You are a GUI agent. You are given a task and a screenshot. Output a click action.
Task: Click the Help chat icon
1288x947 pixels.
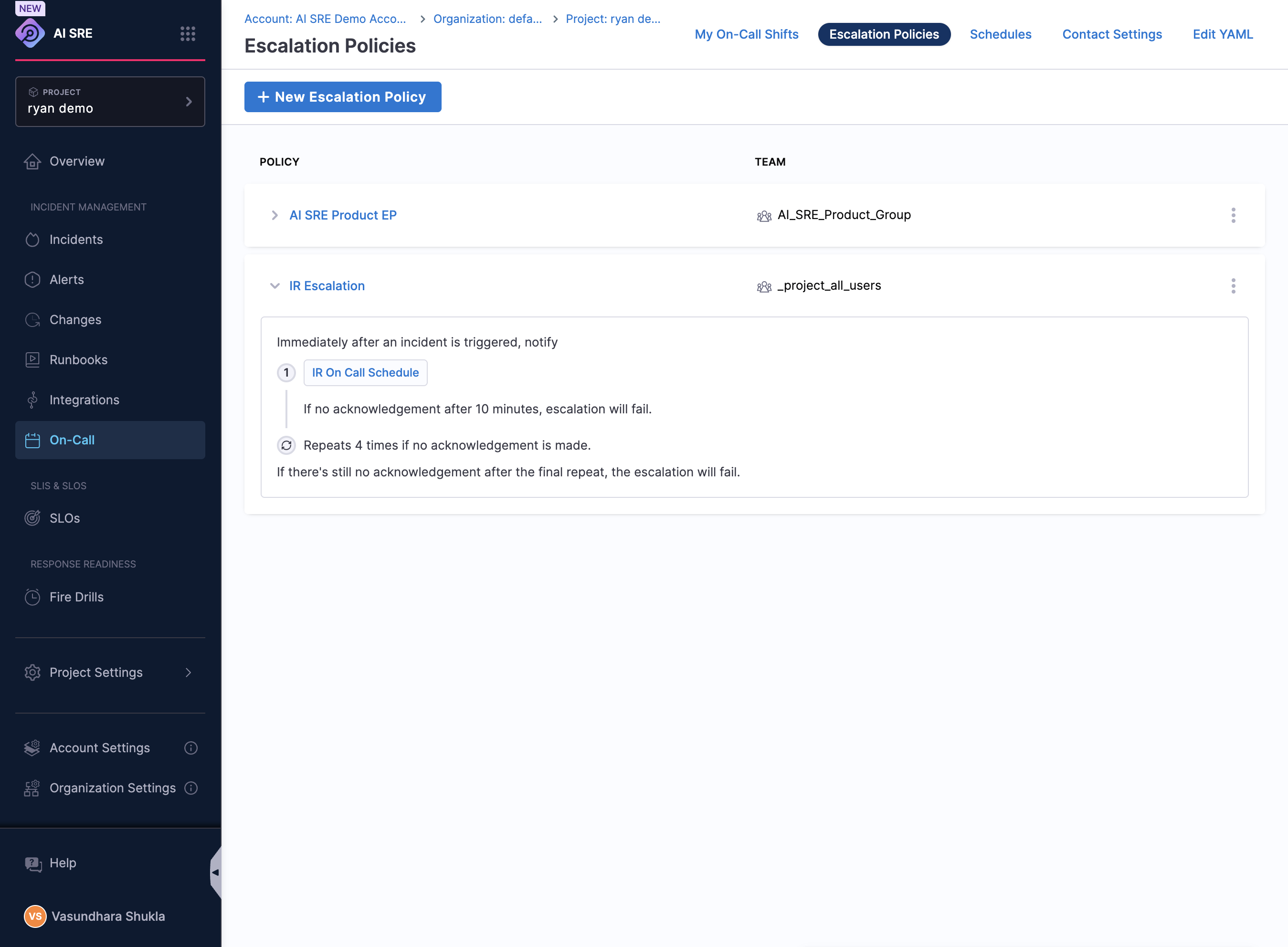tap(32, 864)
